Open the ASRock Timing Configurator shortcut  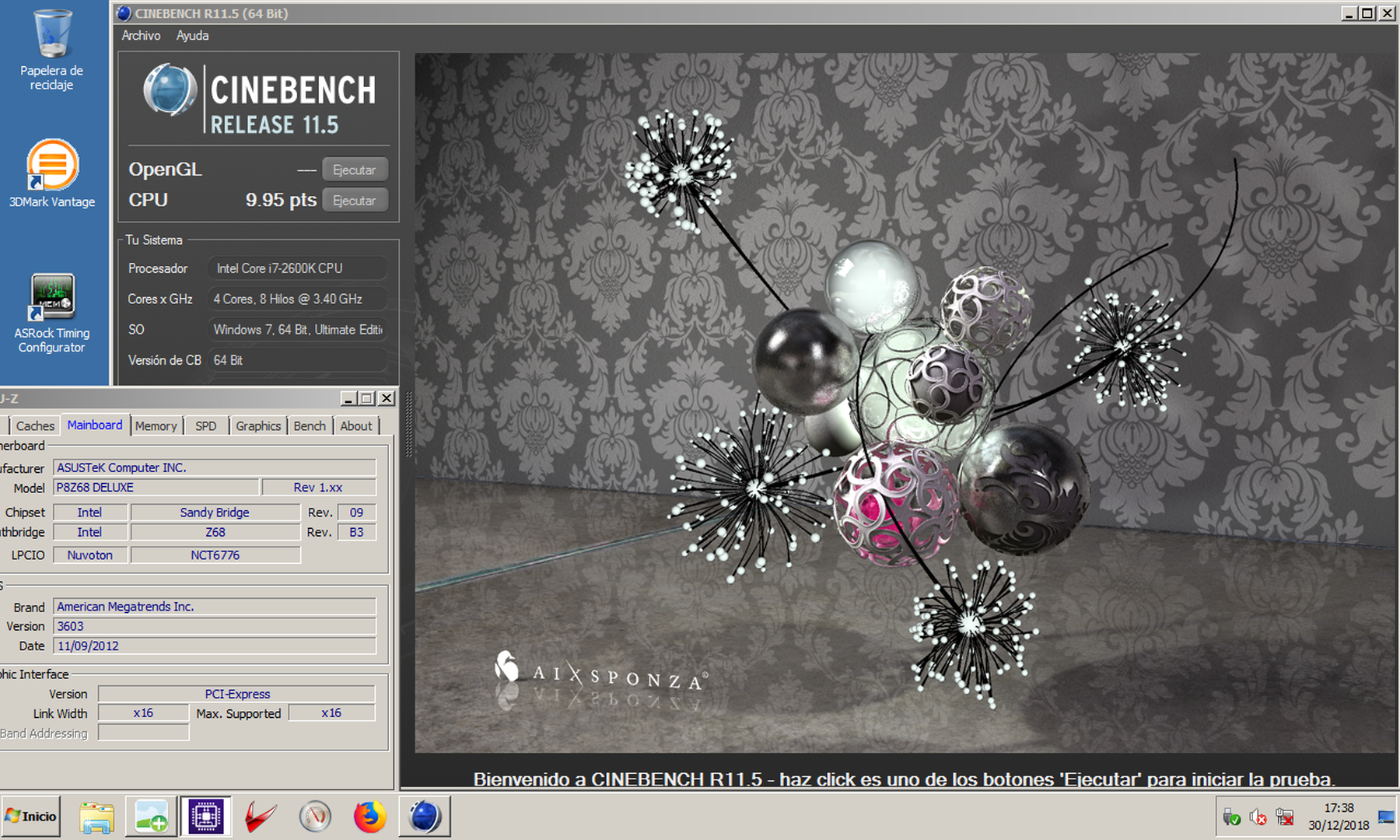coord(52,313)
